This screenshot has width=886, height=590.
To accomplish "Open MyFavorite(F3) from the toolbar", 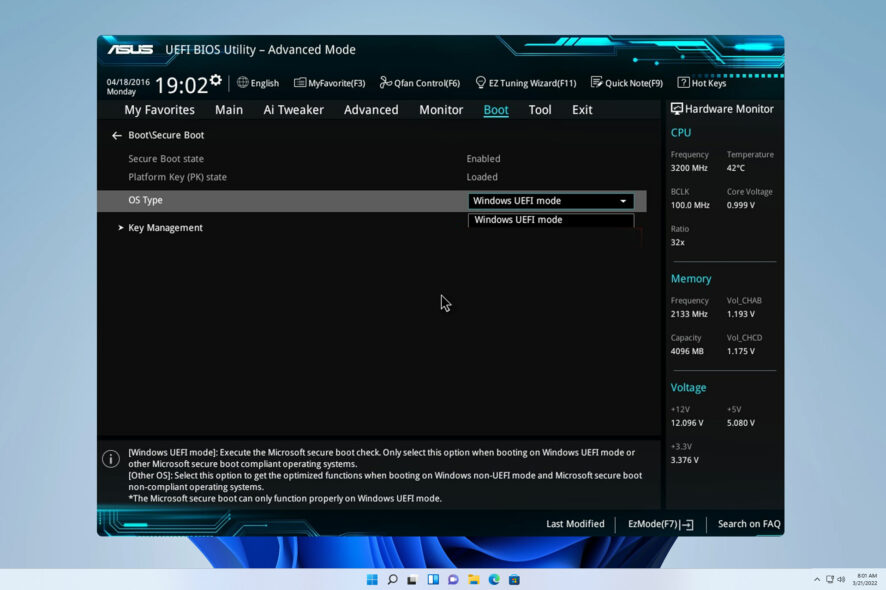I will coord(329,83).
